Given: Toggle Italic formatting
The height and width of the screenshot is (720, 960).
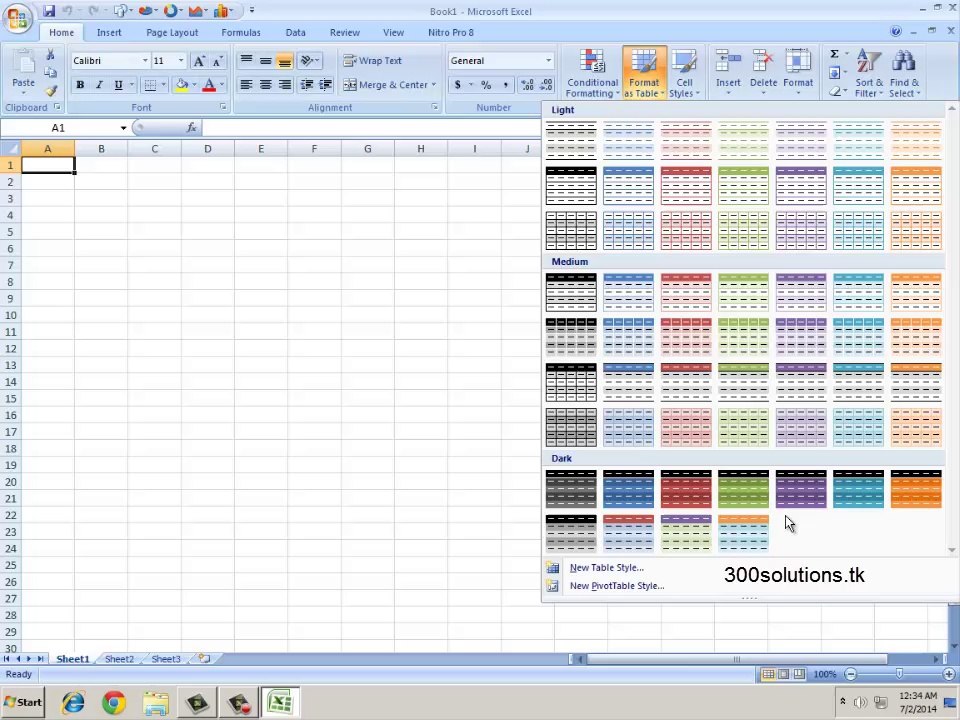Looking at the screenshot, I should point(99,85).
